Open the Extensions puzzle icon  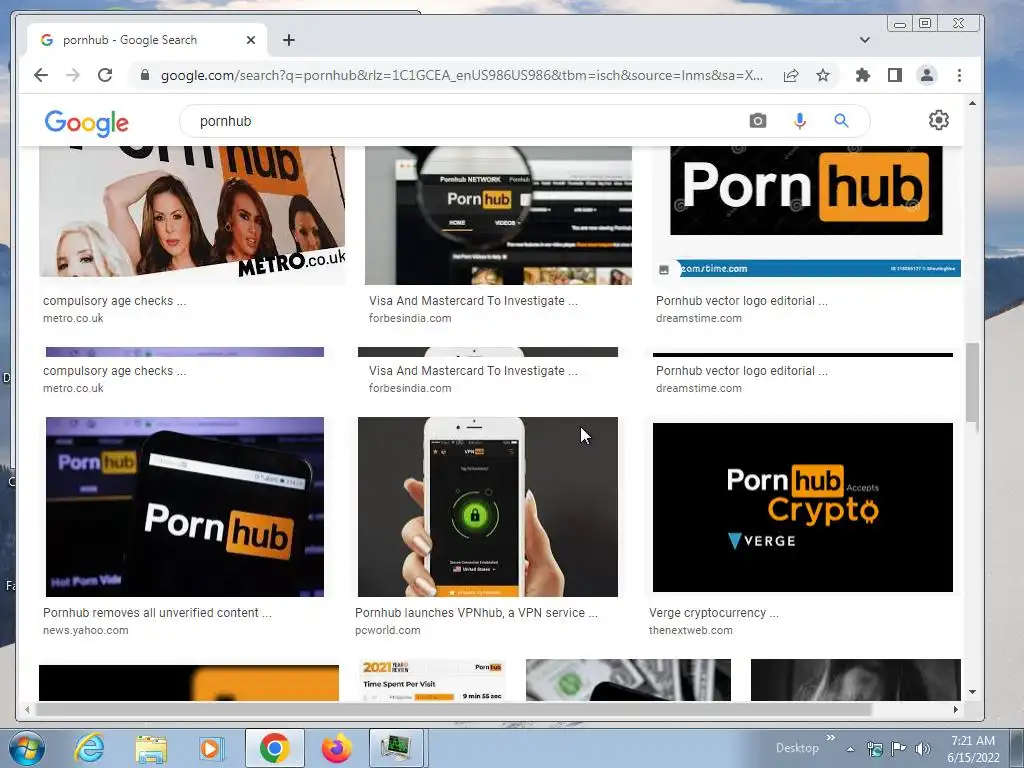863,75
